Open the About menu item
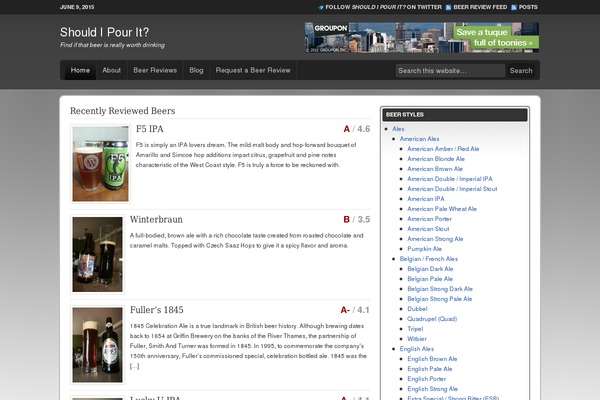 click(111, 70)
